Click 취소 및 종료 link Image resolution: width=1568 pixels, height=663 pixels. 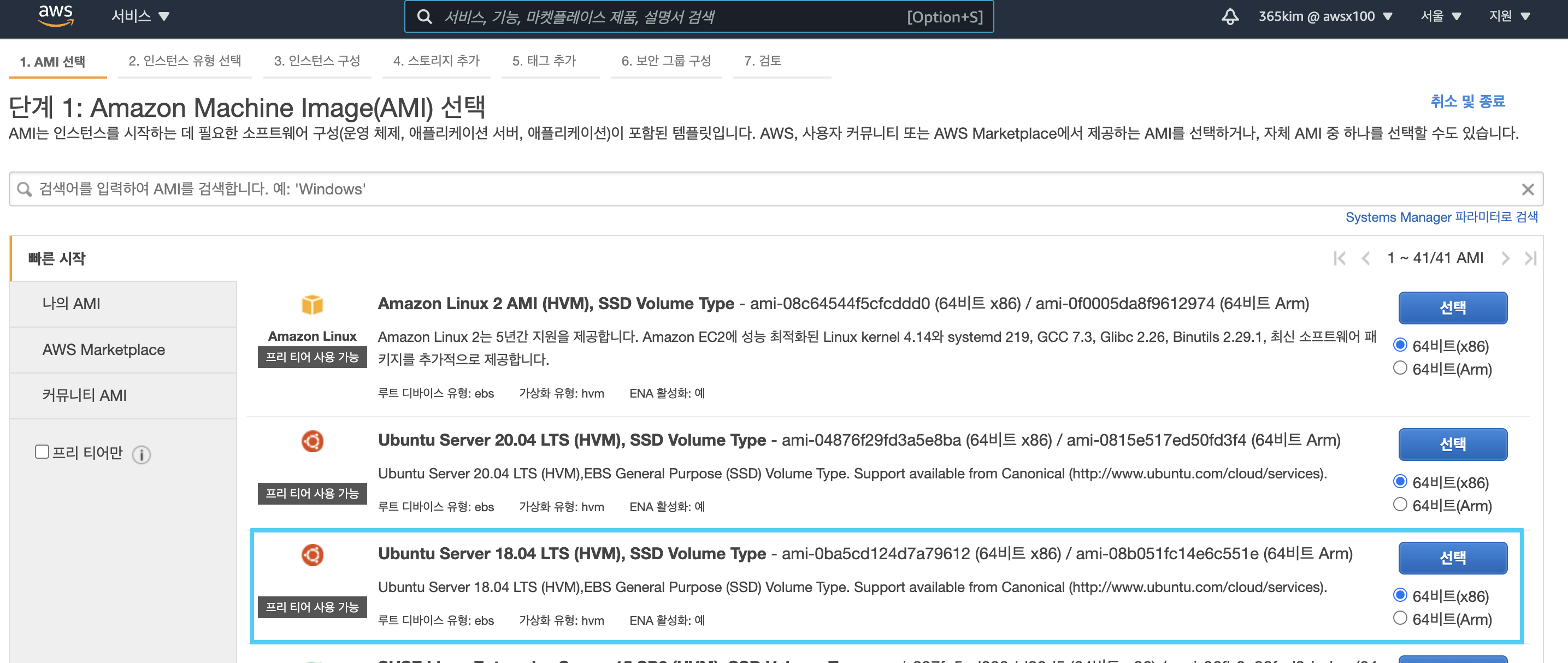pos(1467,101)
